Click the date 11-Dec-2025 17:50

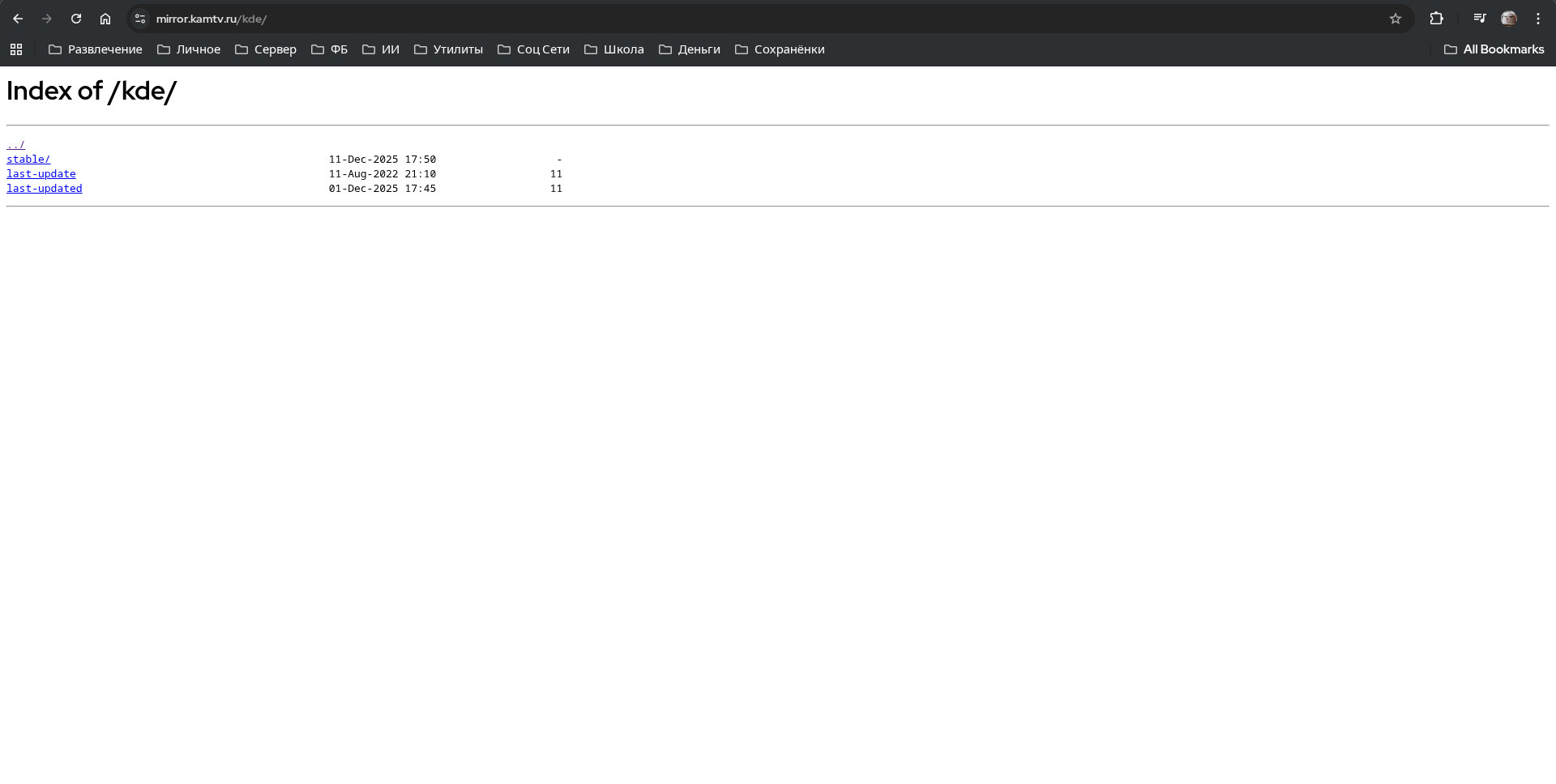point(383,160)
